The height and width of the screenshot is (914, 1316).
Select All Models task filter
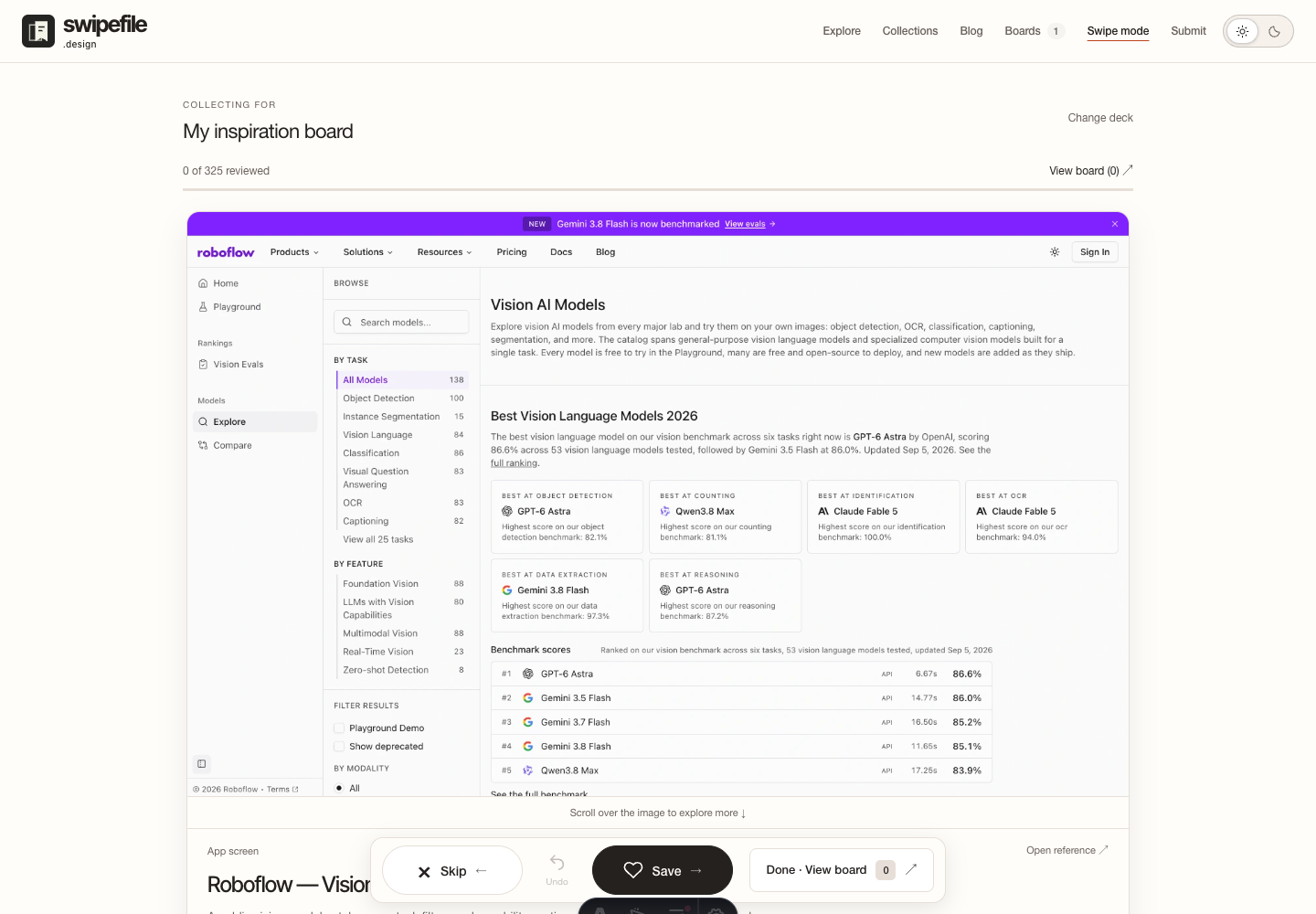click(402, 380)
